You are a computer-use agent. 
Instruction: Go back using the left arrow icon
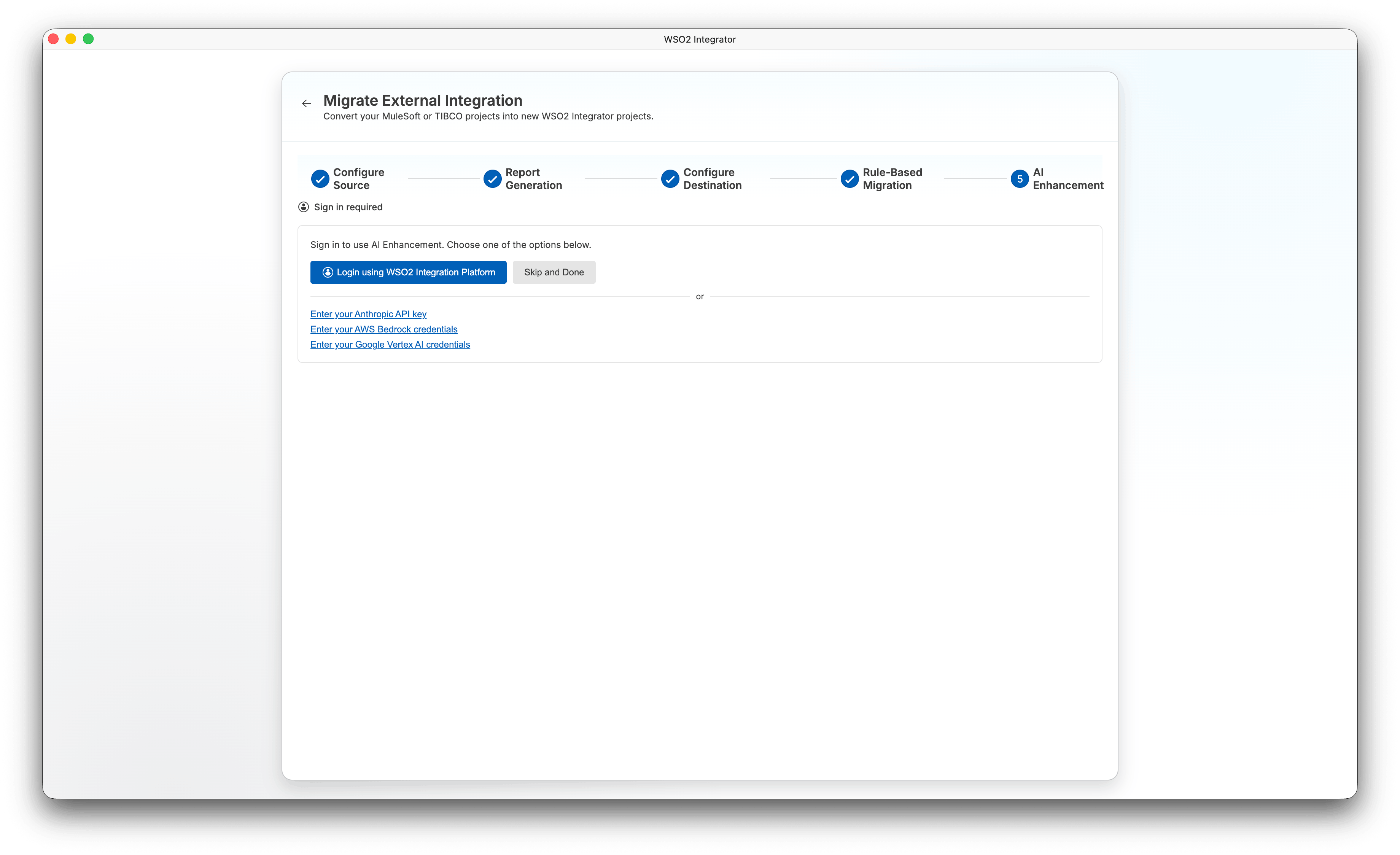pos(306,103)
